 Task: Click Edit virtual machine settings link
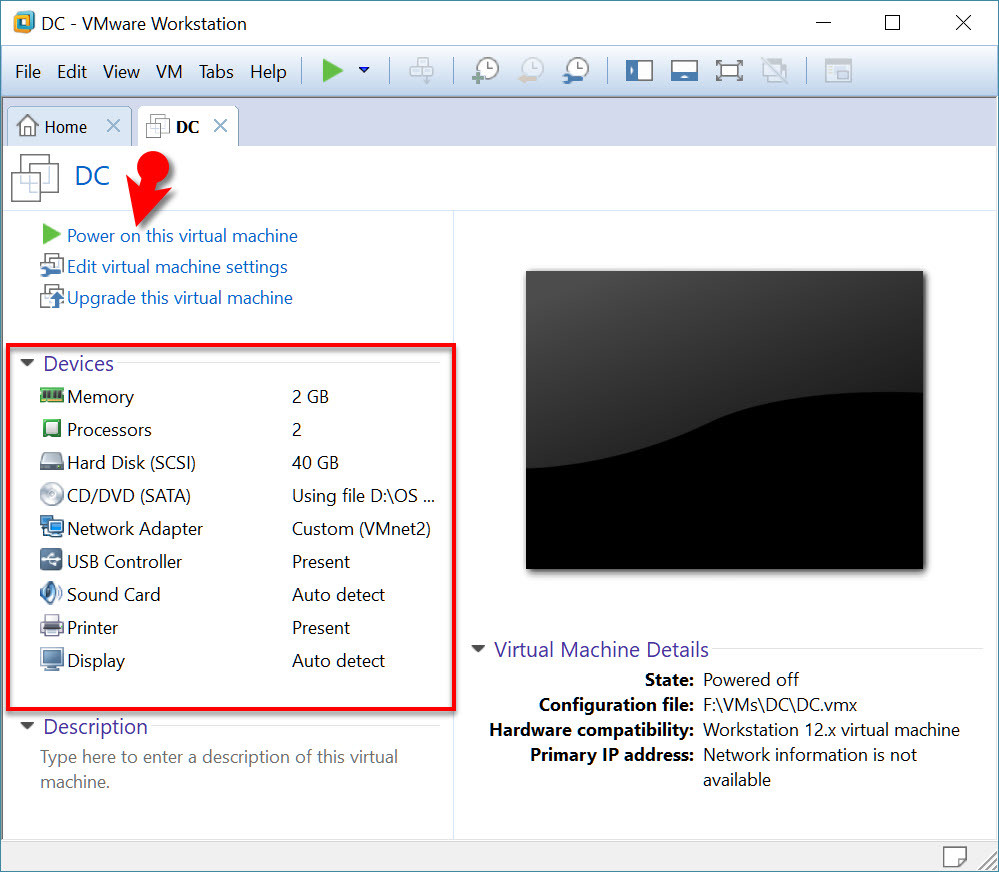(177, 267)
